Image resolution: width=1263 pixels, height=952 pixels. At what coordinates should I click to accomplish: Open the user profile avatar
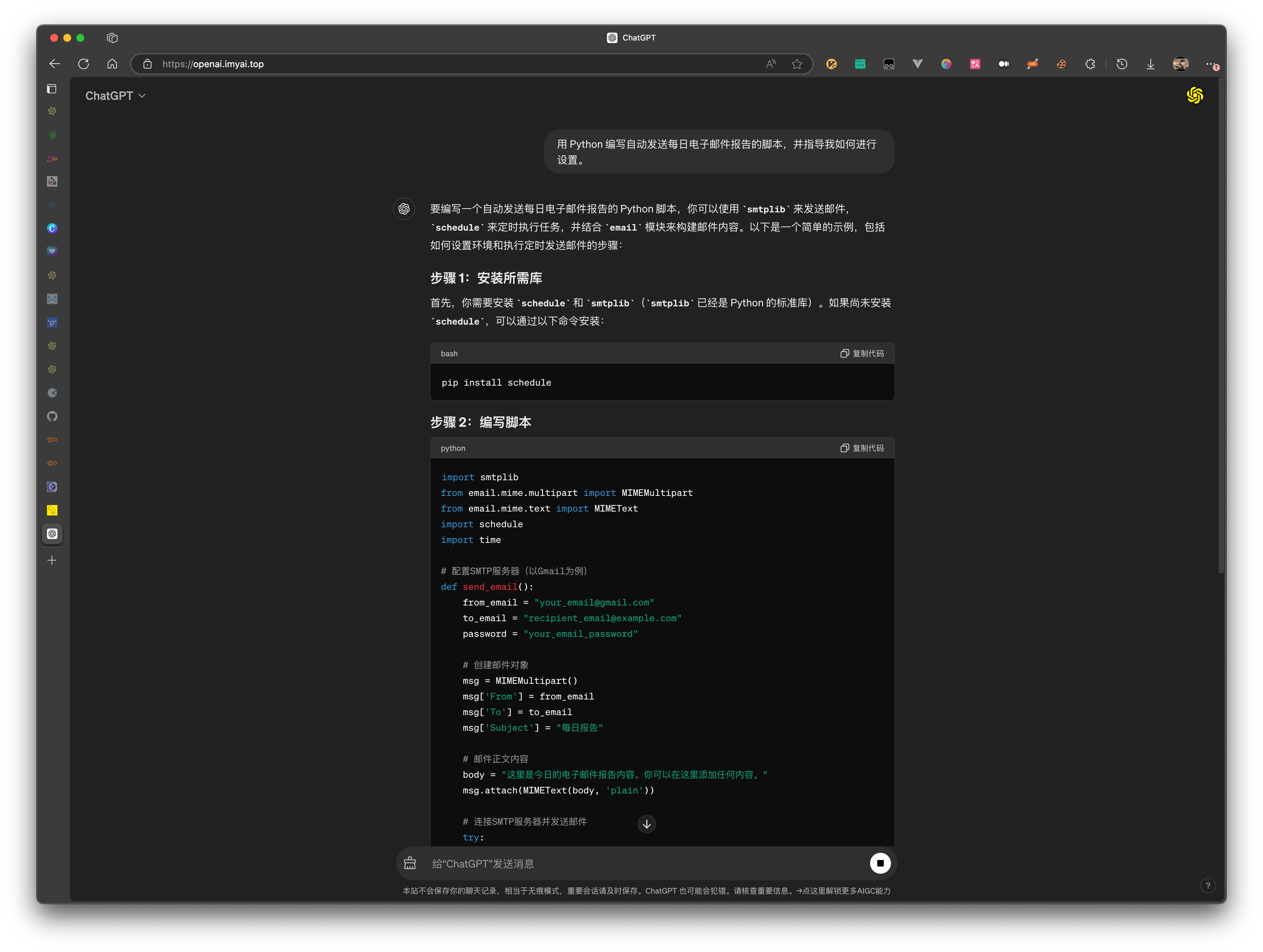click(x=1180, y=64)
